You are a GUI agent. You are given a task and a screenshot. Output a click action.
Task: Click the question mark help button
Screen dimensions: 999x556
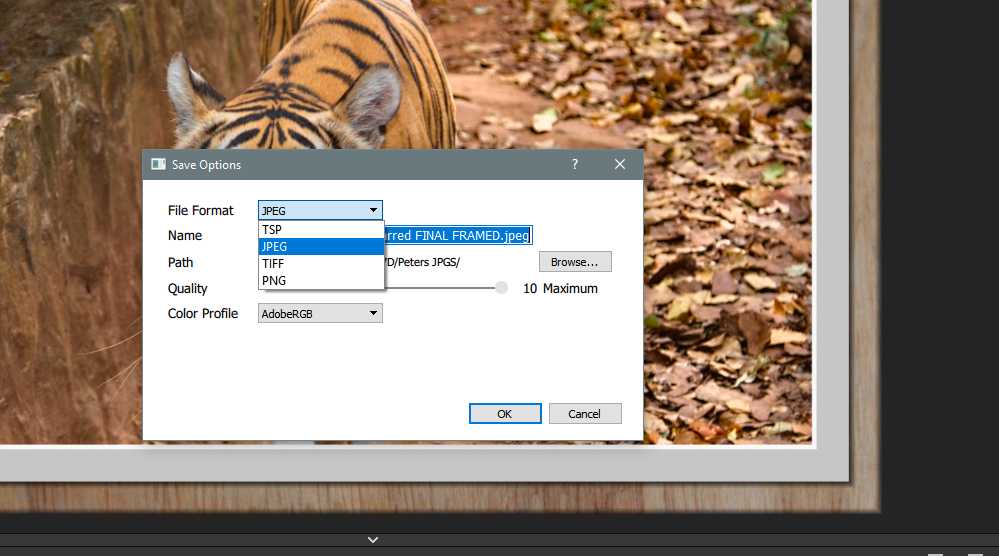pos(575,164)
